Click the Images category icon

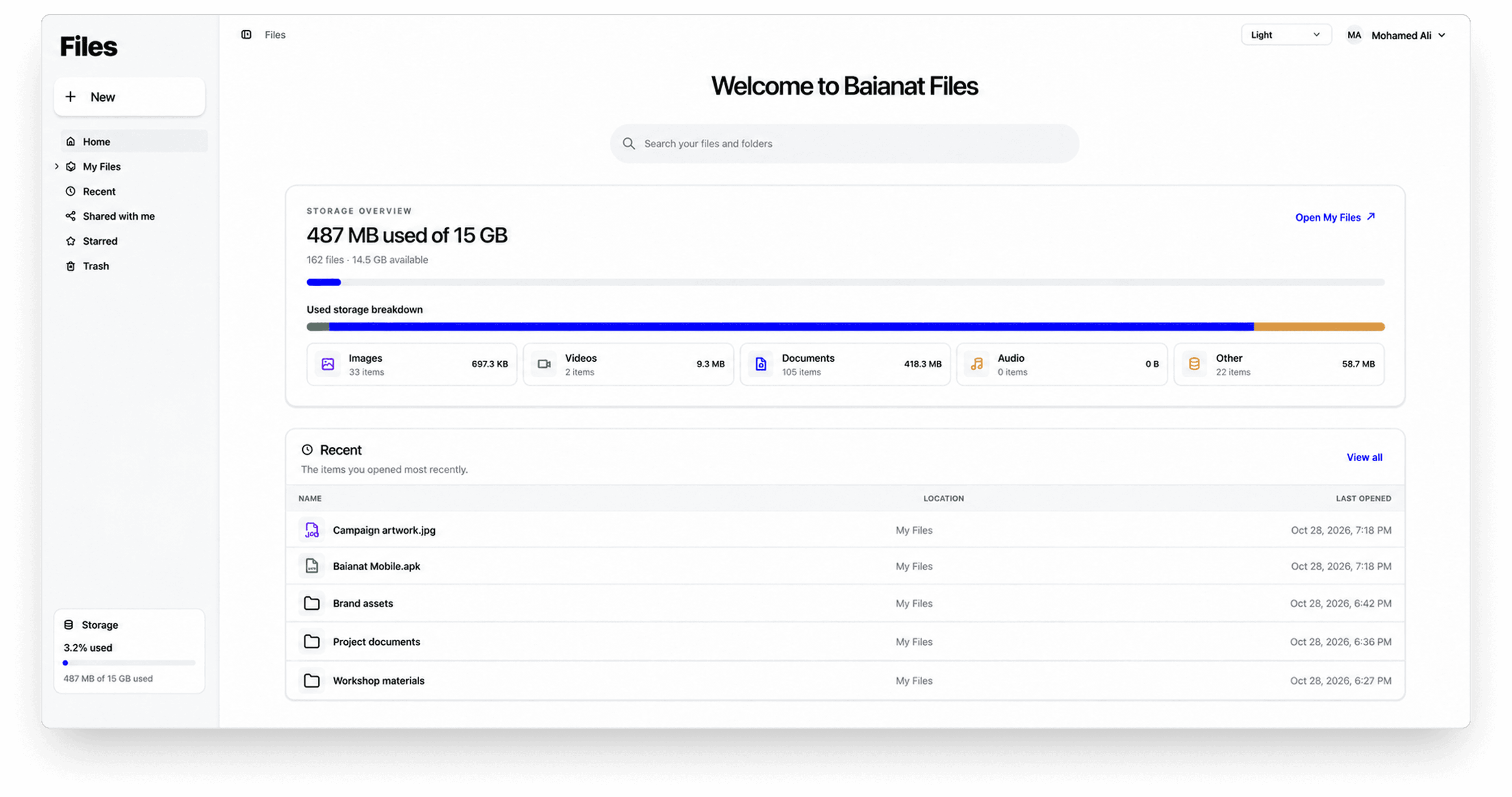click(328, 364)
